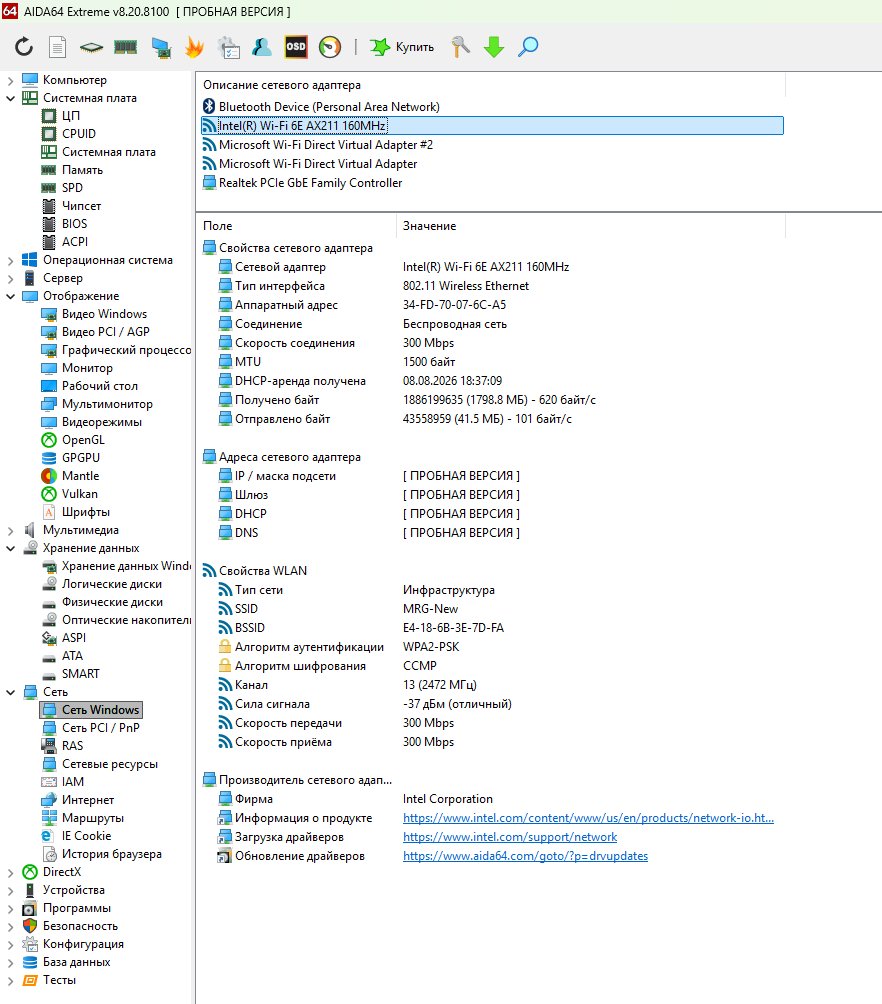Open Видео Windows tree item

pyautogui.click(x=104, y=314)
